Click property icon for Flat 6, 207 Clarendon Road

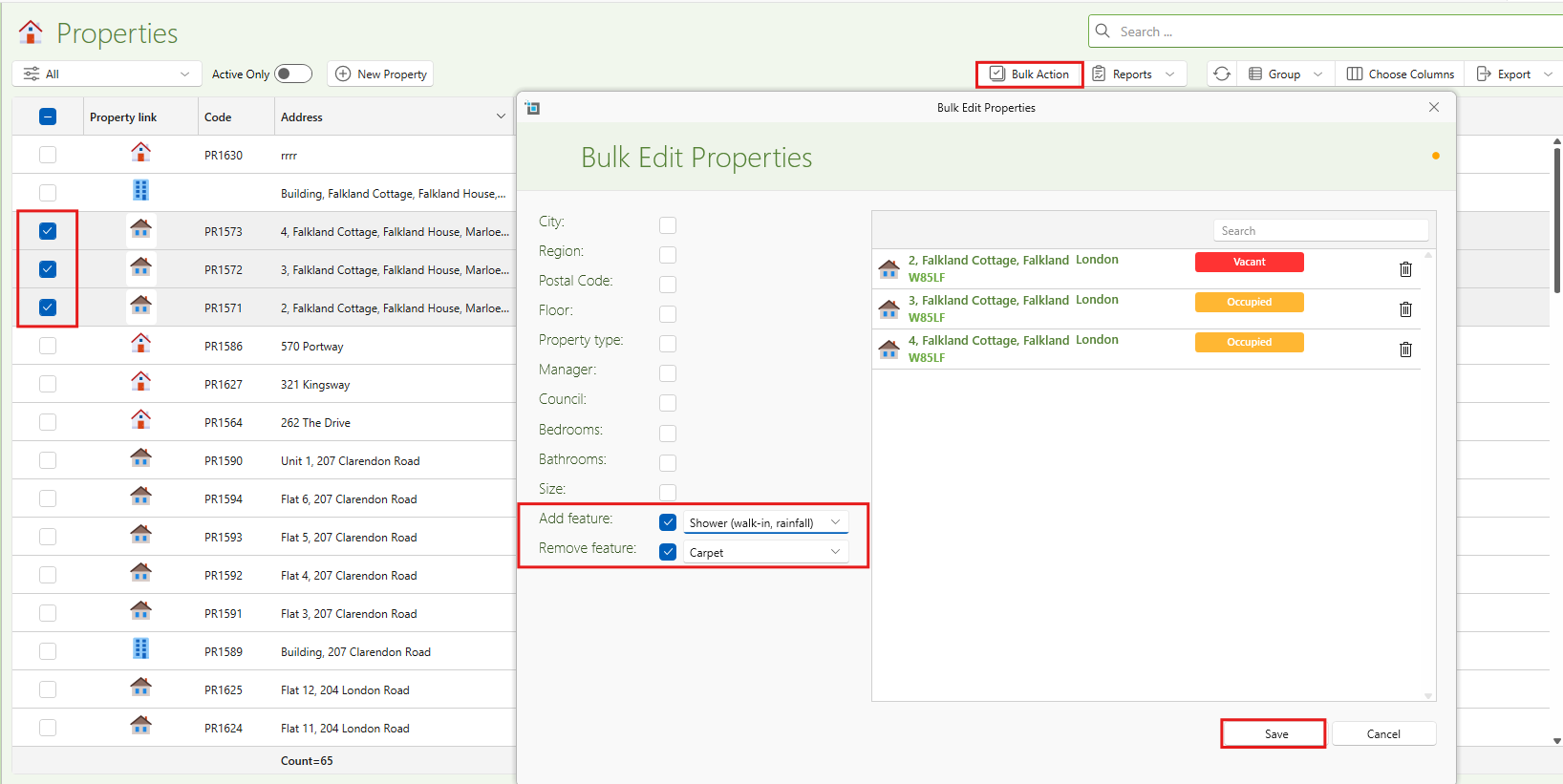[x=140, y=496]
